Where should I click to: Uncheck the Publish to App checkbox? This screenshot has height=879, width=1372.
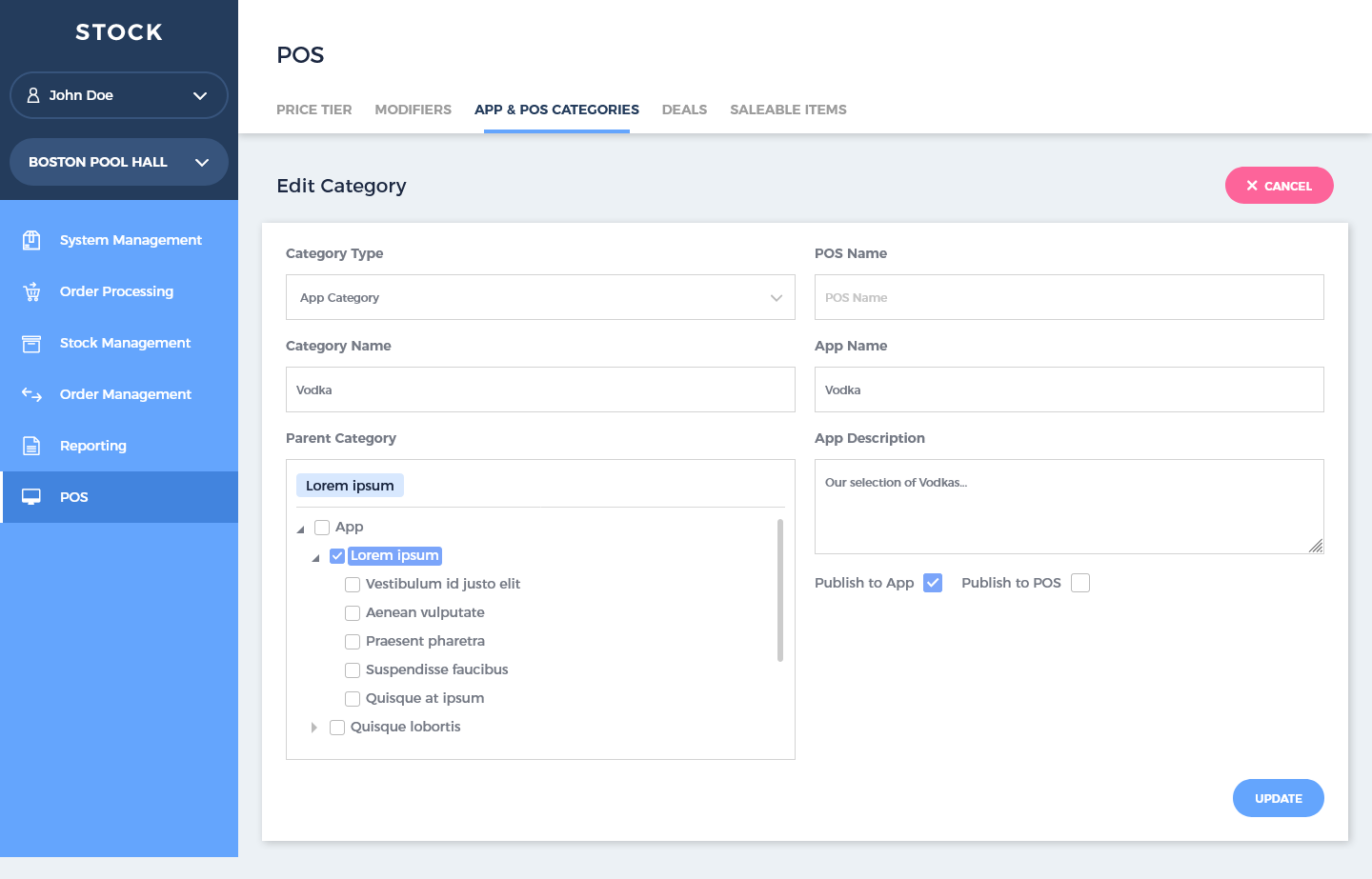coord(933,583)
